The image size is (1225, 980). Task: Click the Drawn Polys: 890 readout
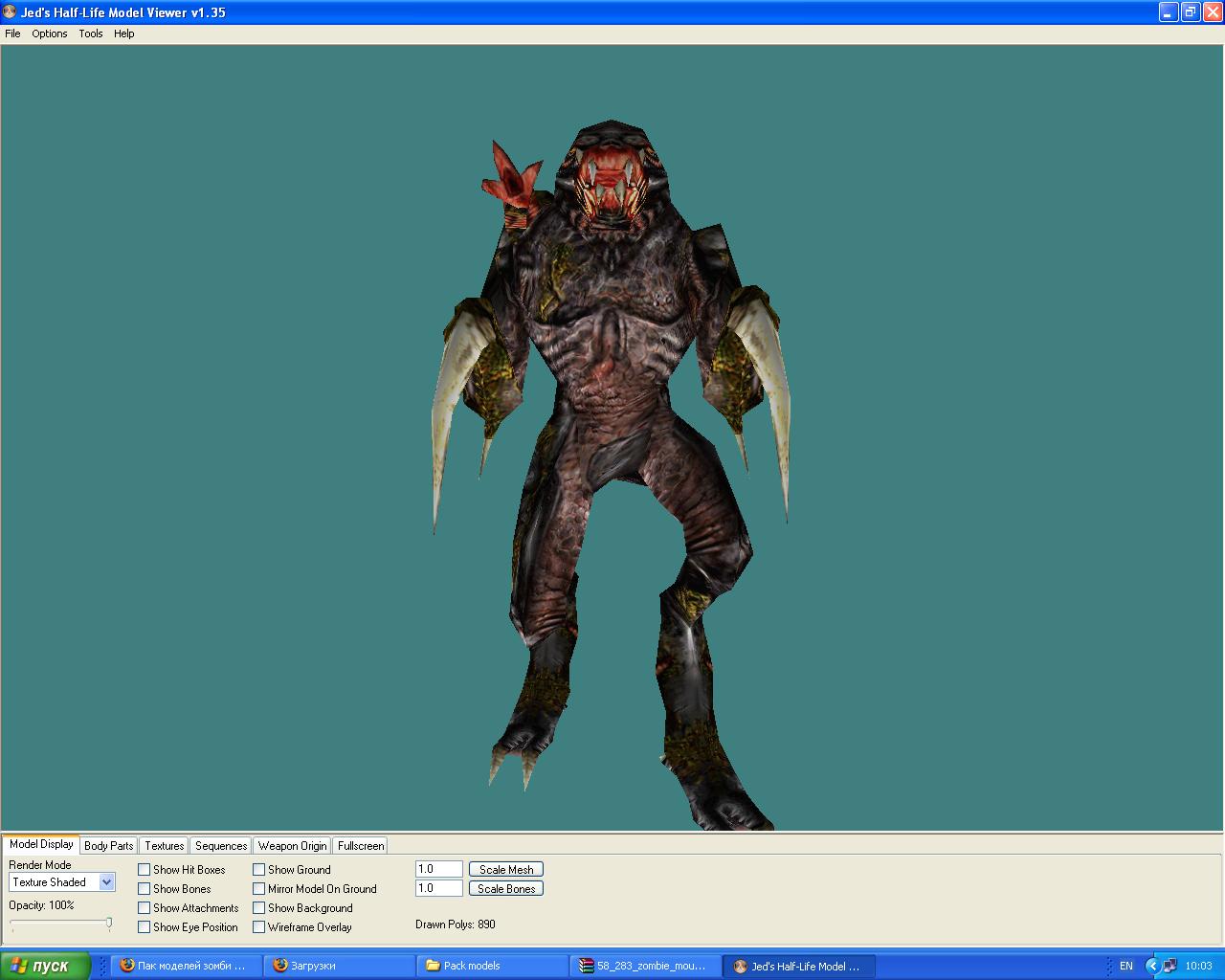click(456, 924)
